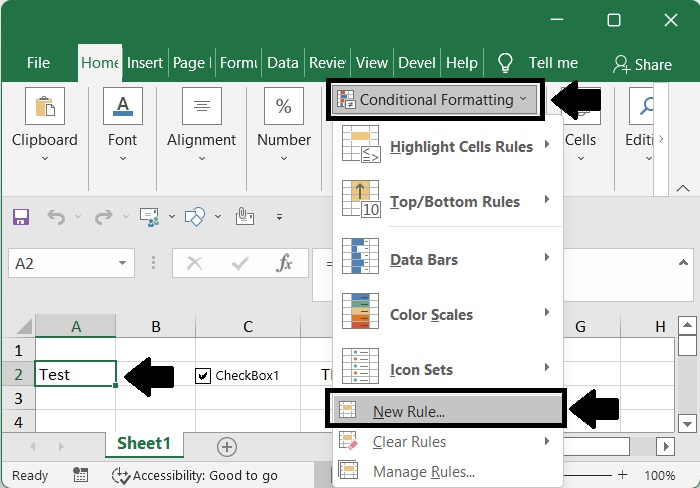700x488 pixels.
Task: Switch to the Insert ribbon tab
Action: 145,63
